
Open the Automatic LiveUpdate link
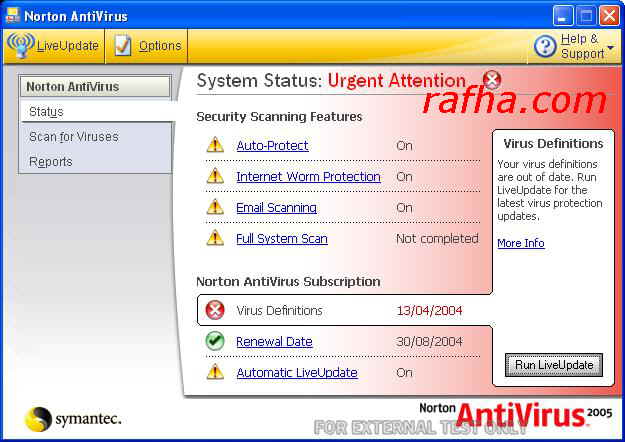point(297,372)
